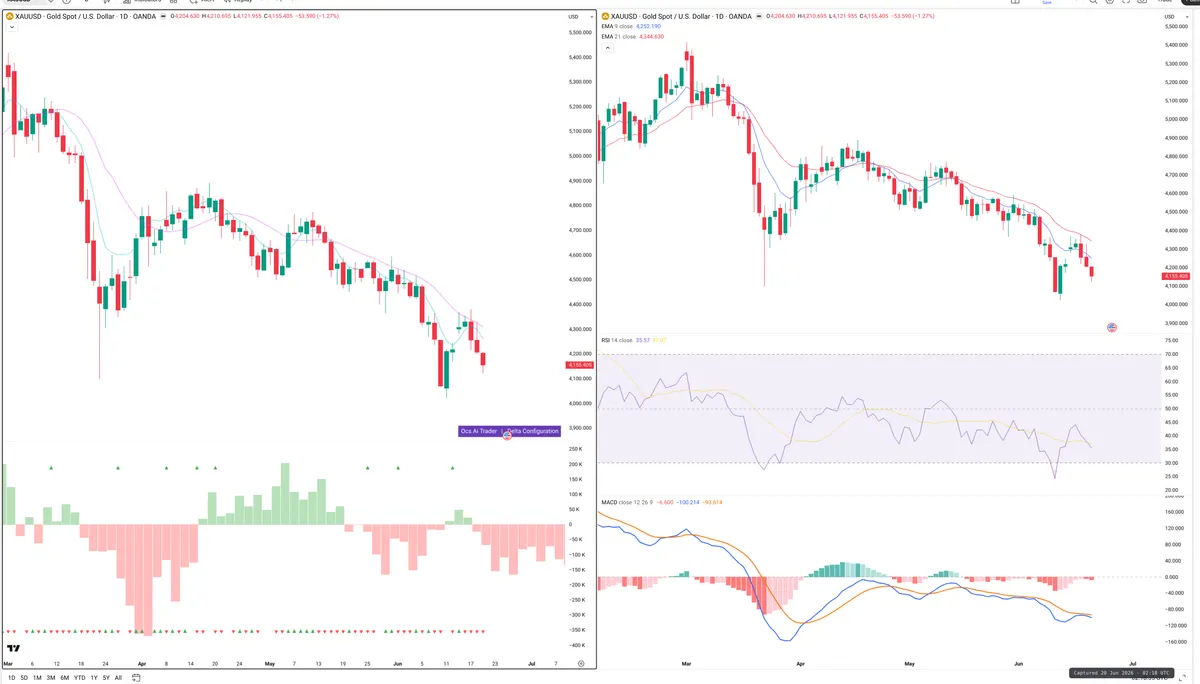Click MACD value -100.214 in legend

[689, 501]
